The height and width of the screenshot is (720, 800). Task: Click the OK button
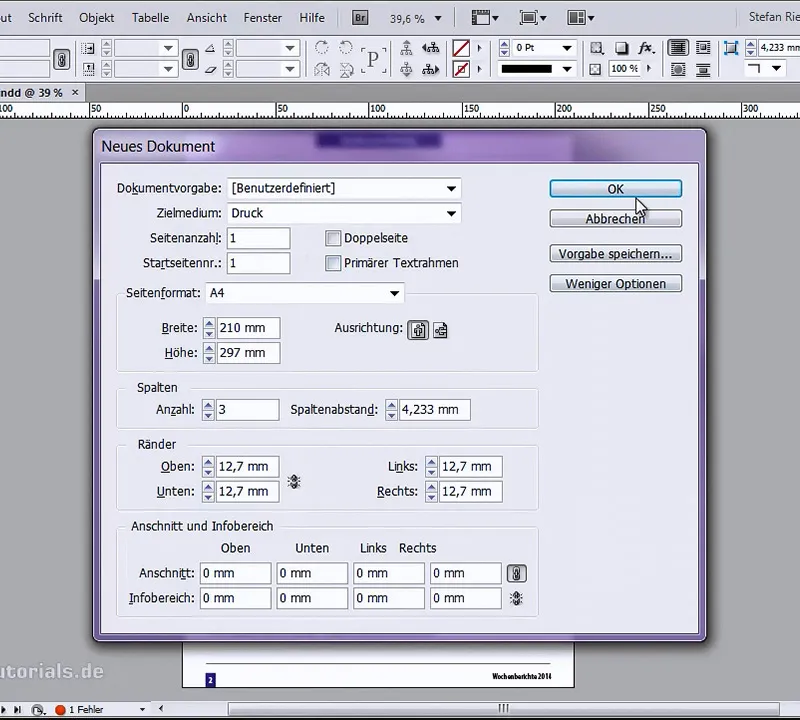coord(615,189)
